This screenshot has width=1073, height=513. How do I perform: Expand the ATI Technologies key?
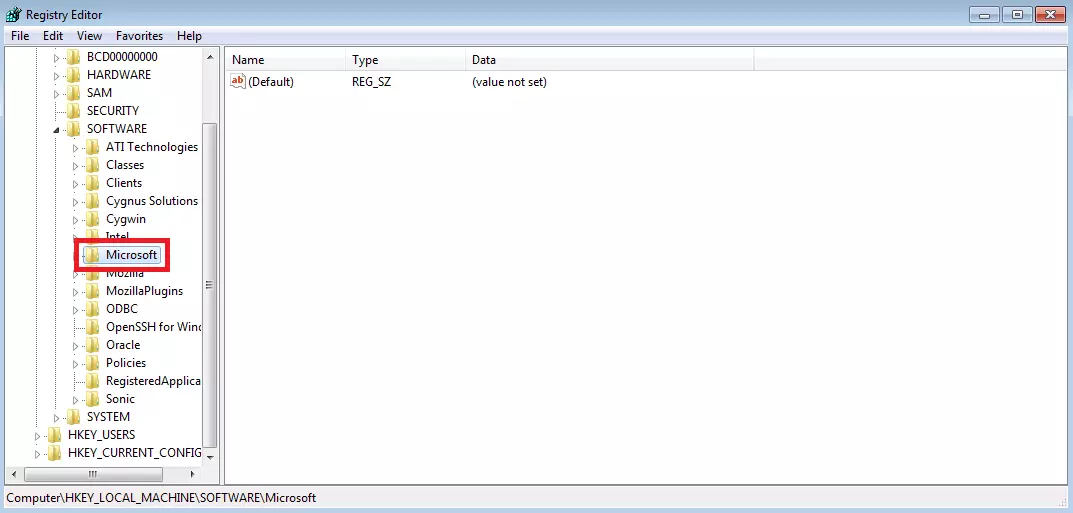(x=76, y=148)
